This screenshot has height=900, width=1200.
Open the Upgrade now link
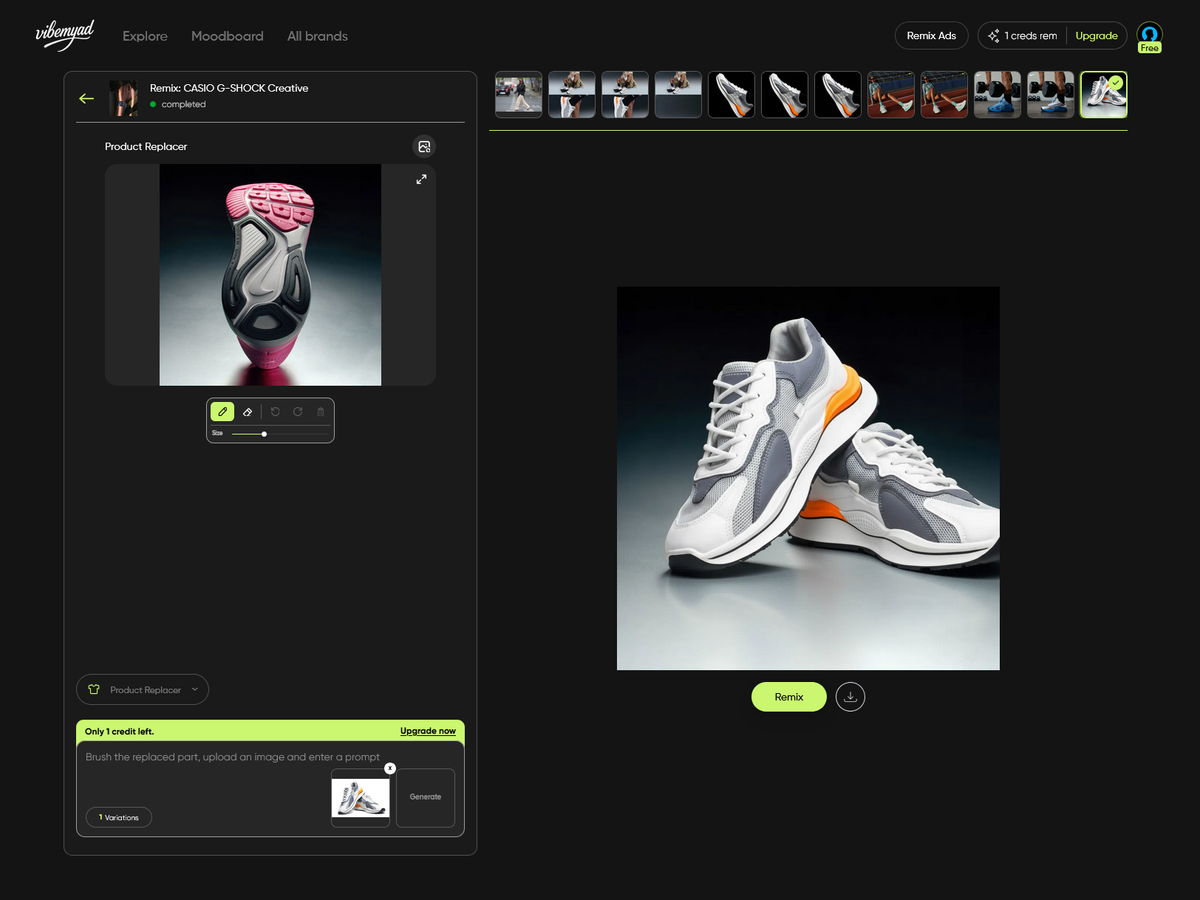coord(428,731)
